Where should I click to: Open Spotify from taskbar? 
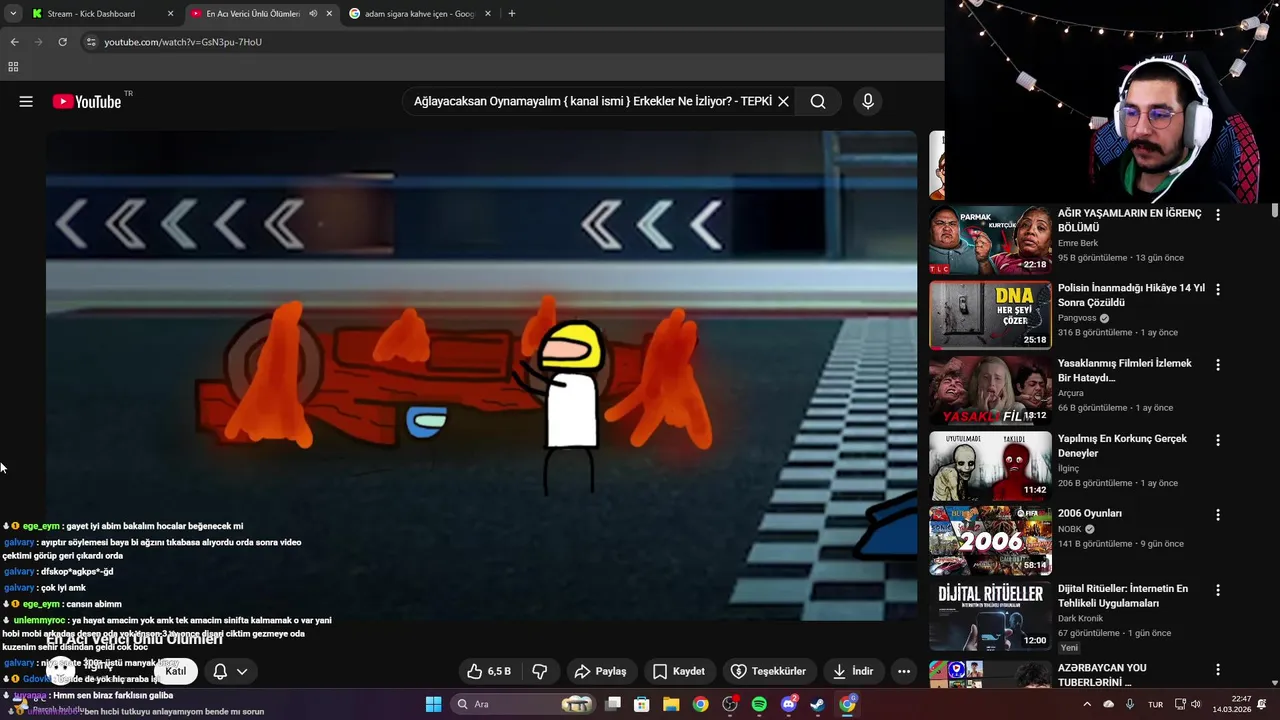759,704
